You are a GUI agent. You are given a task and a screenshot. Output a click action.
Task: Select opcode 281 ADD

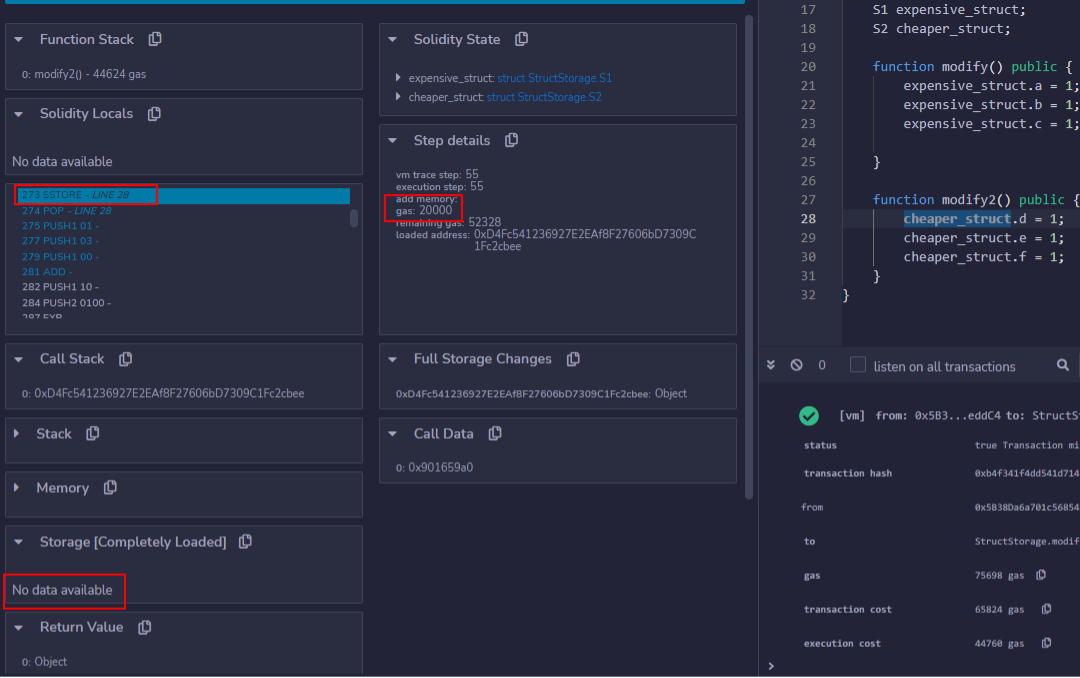(47, 272)
